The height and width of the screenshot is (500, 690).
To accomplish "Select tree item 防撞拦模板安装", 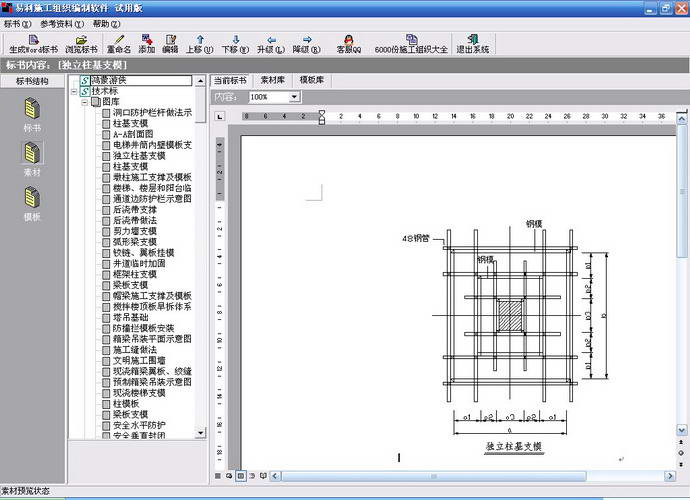I will (143, 328).
